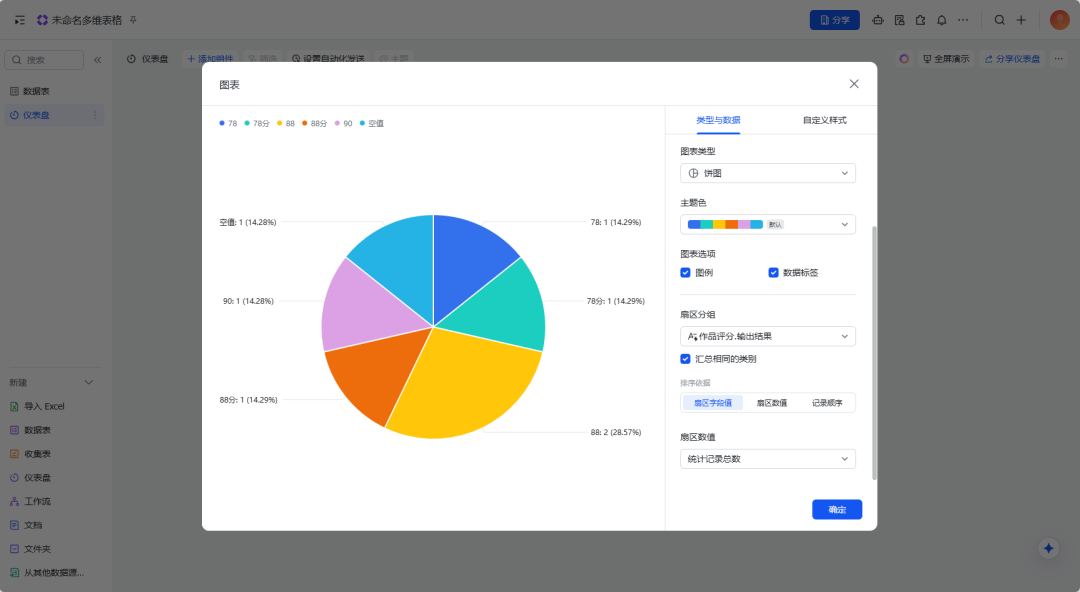1080x592 pixels.
Task: Toggle the 汇总相同的类别 checkbox
Action: 686,358
